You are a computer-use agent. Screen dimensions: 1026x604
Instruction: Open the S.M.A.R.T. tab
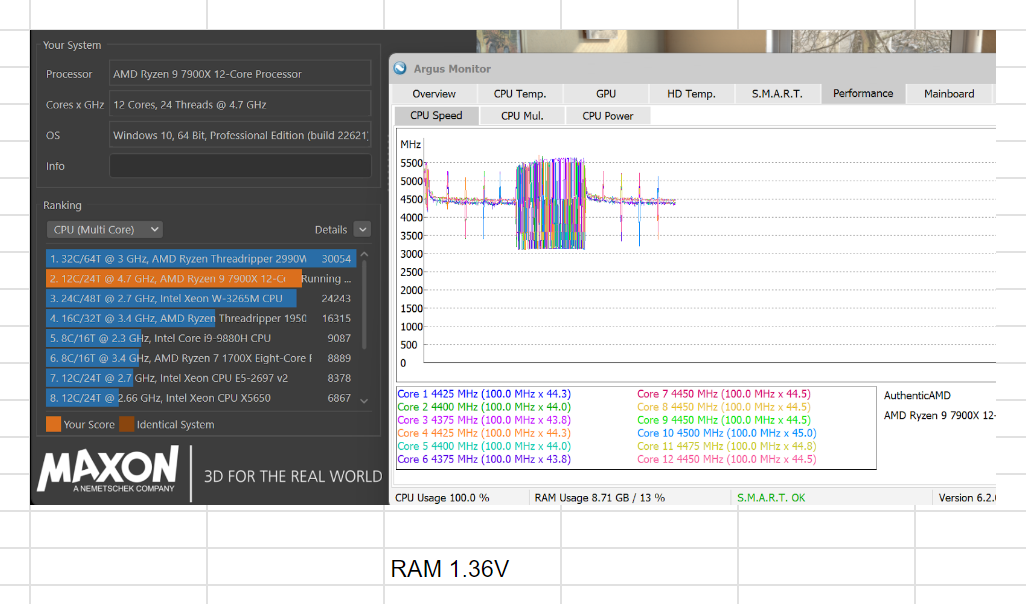pos(777,94)
